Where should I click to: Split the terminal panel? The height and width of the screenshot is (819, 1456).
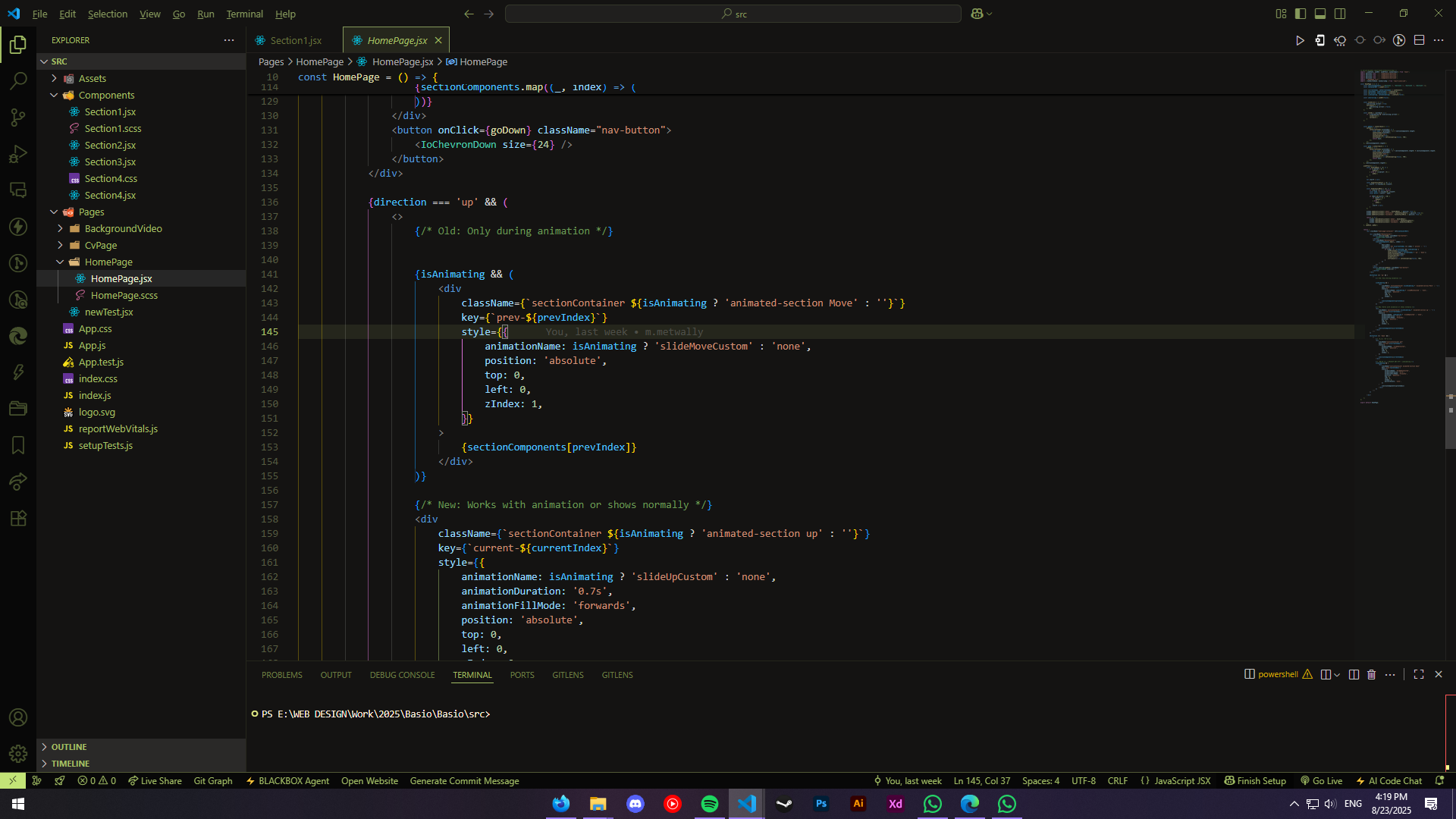(x=1354, y=674)
